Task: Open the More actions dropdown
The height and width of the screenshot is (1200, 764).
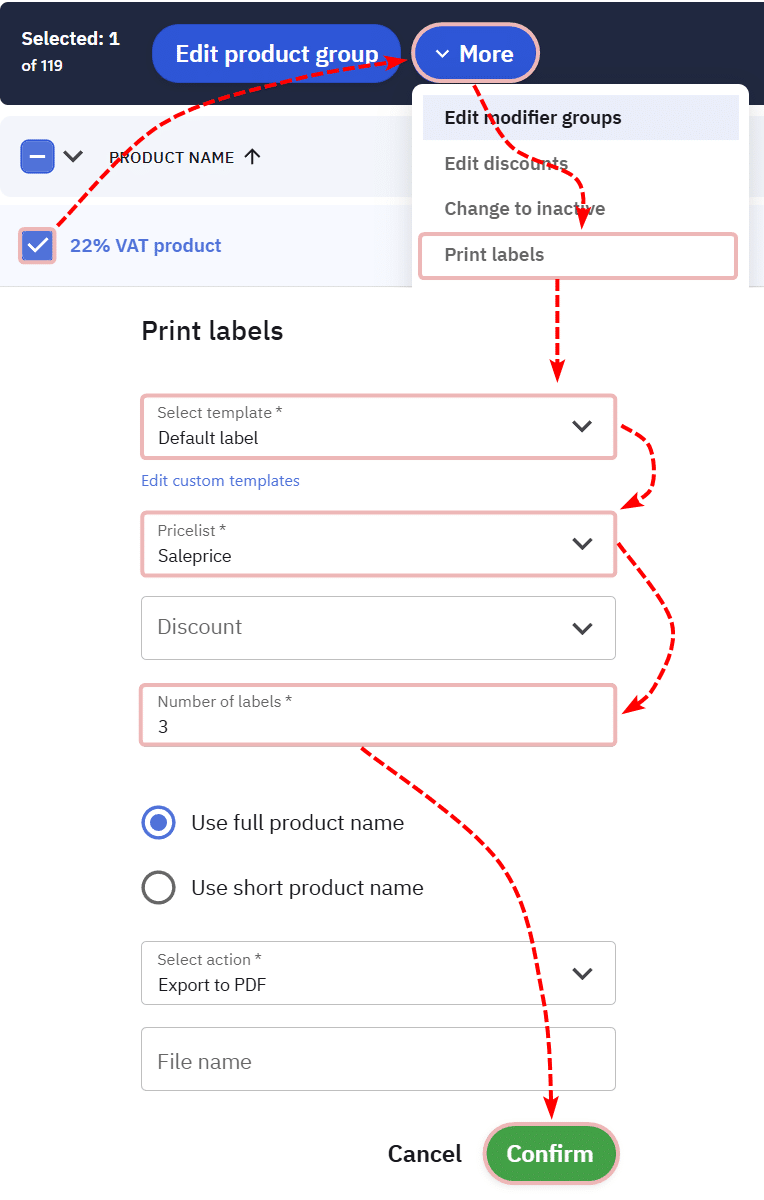Action: (x=475, y=54)
